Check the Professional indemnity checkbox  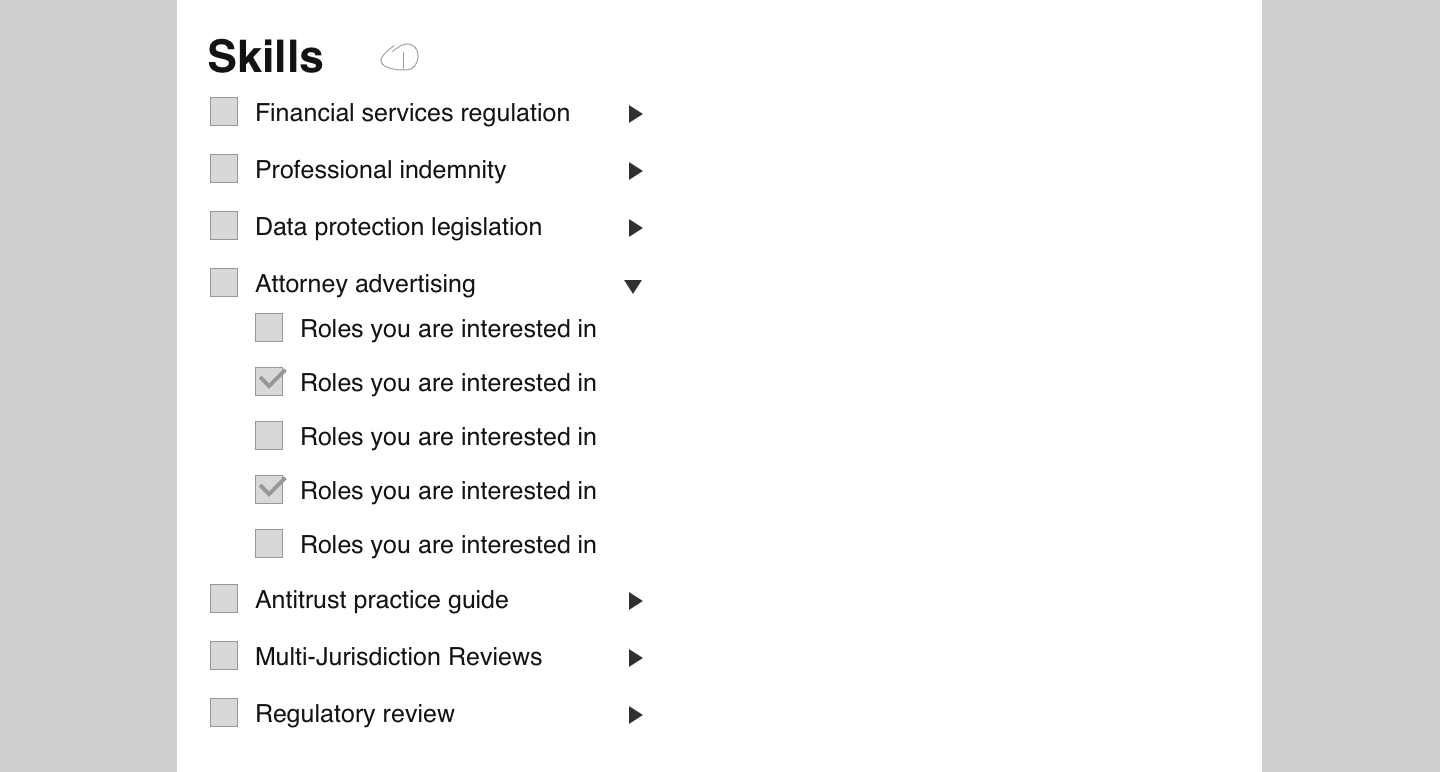(224, 169)
